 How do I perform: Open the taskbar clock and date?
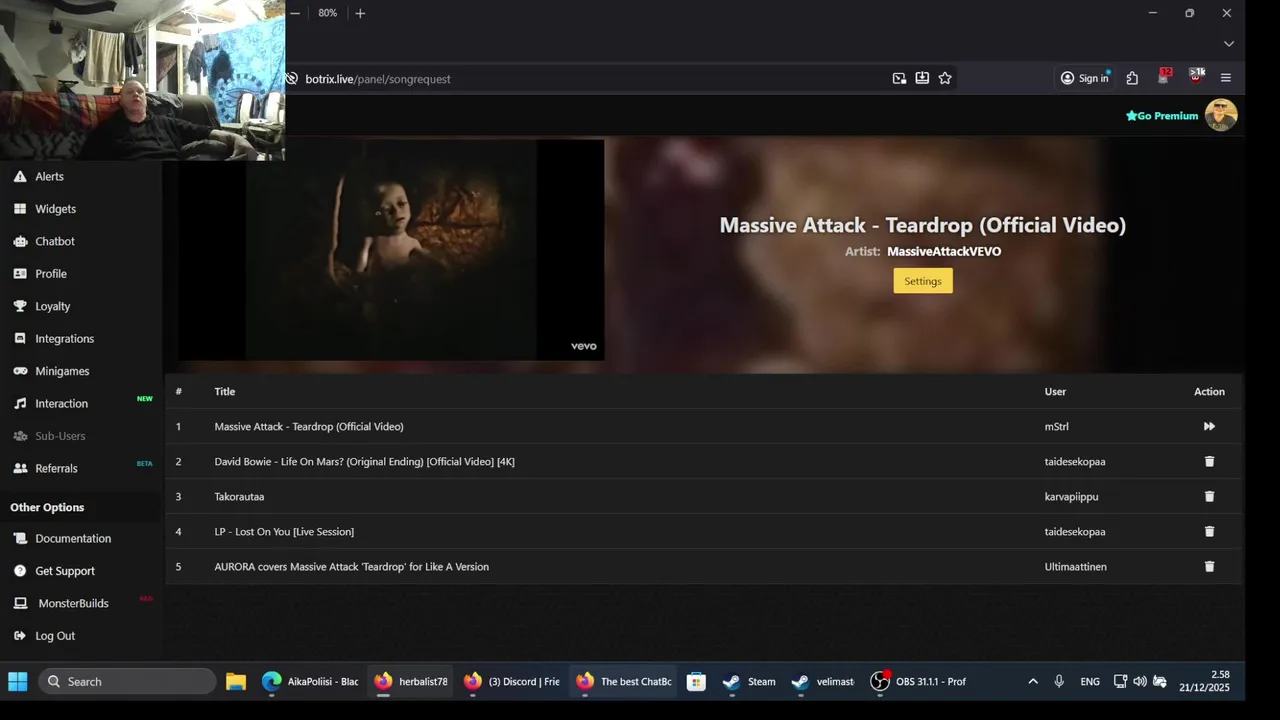tap(1205, 682)
